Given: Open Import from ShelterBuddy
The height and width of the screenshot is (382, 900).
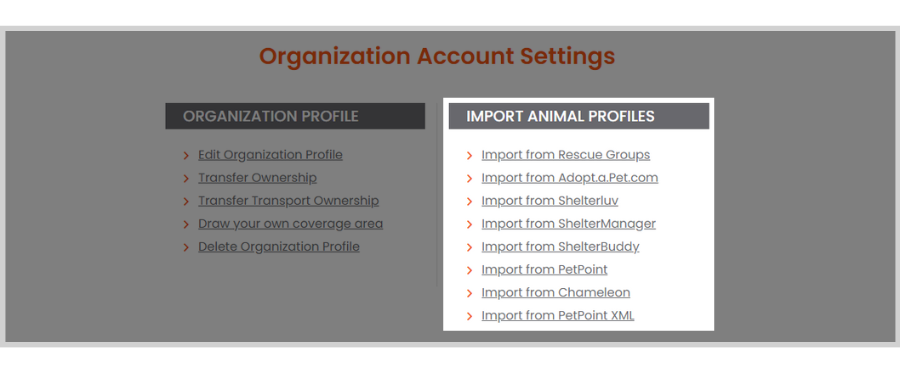Looking at the screenshot, I should (560, 247).
